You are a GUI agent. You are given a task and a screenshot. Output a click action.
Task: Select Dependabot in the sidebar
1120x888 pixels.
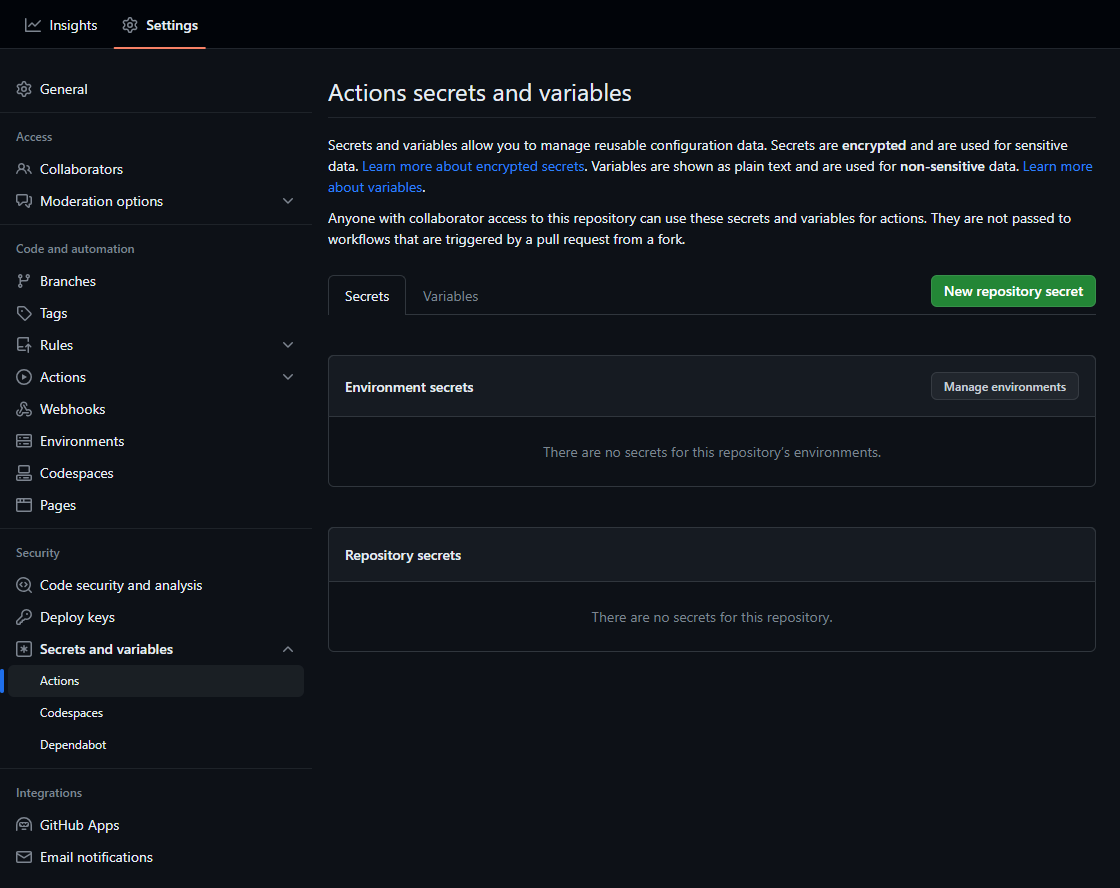73,744
